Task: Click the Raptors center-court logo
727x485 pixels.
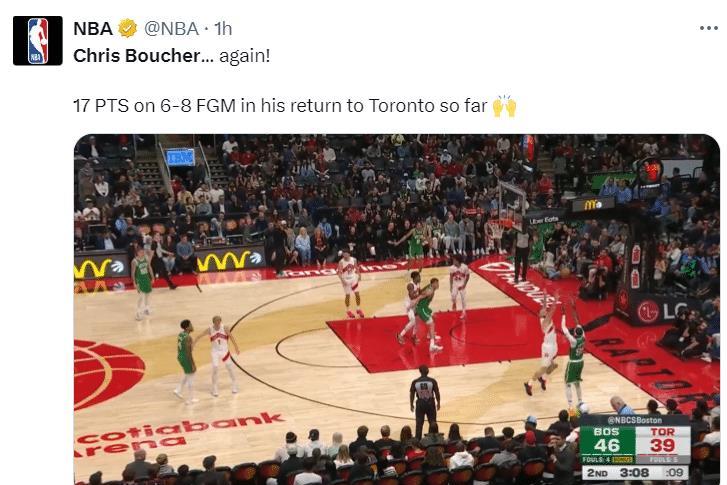Action: coord(109,374)
